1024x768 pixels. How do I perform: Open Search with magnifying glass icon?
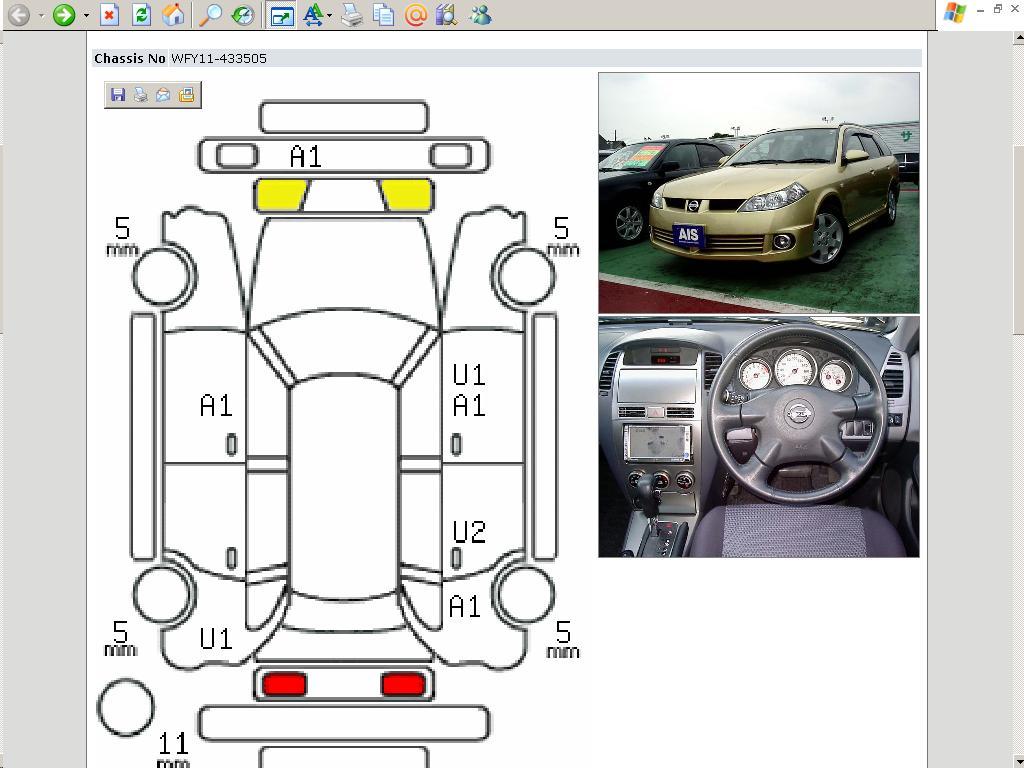210,14
